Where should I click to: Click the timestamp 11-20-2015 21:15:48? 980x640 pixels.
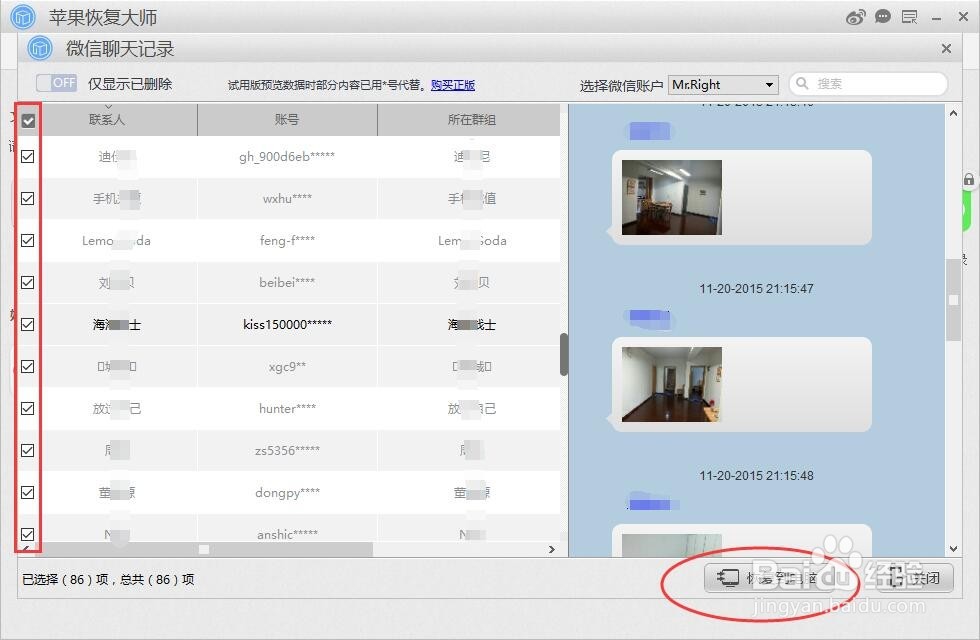(x=756, y=476)
